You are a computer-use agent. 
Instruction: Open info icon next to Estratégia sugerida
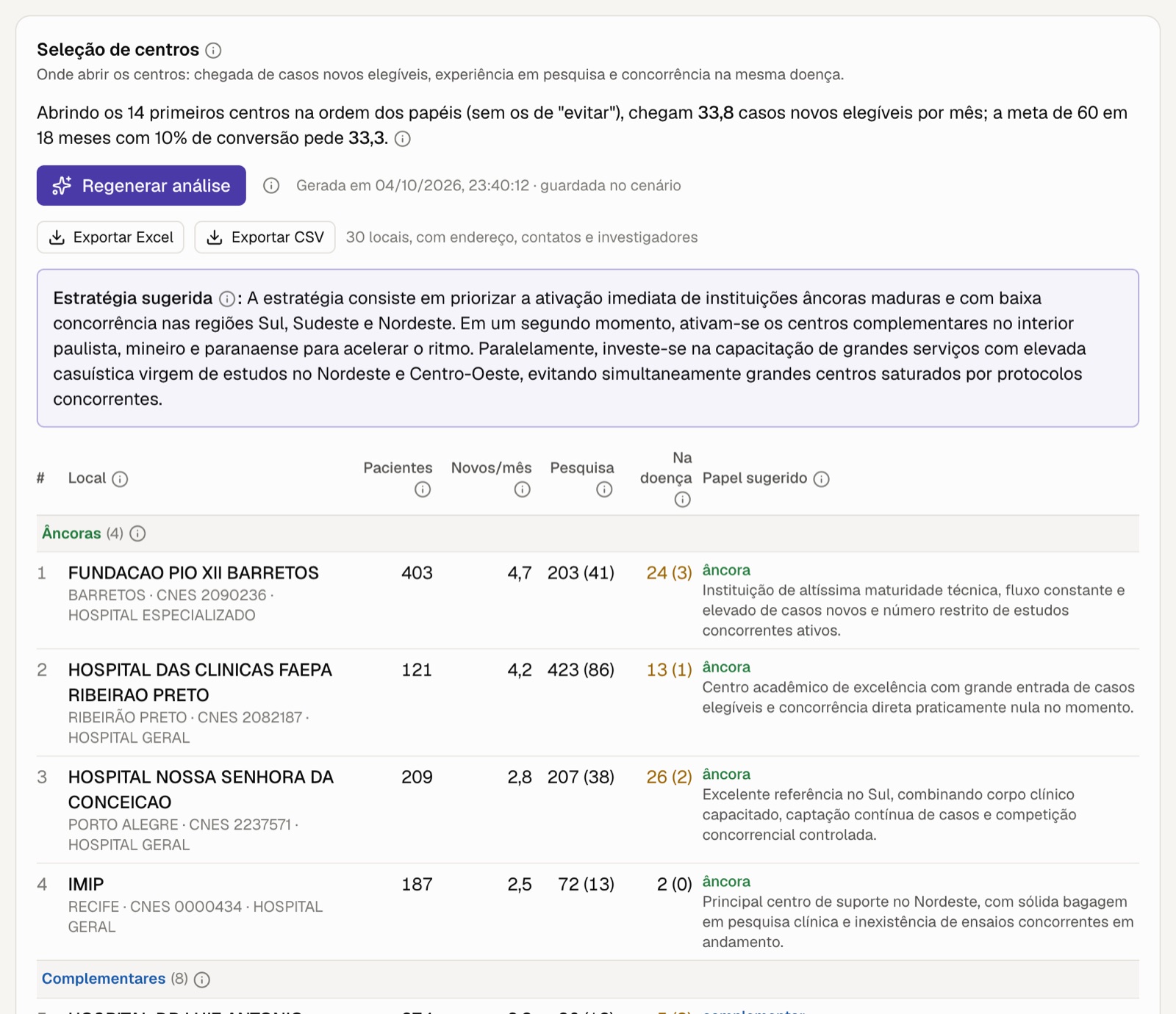point(227,299)
